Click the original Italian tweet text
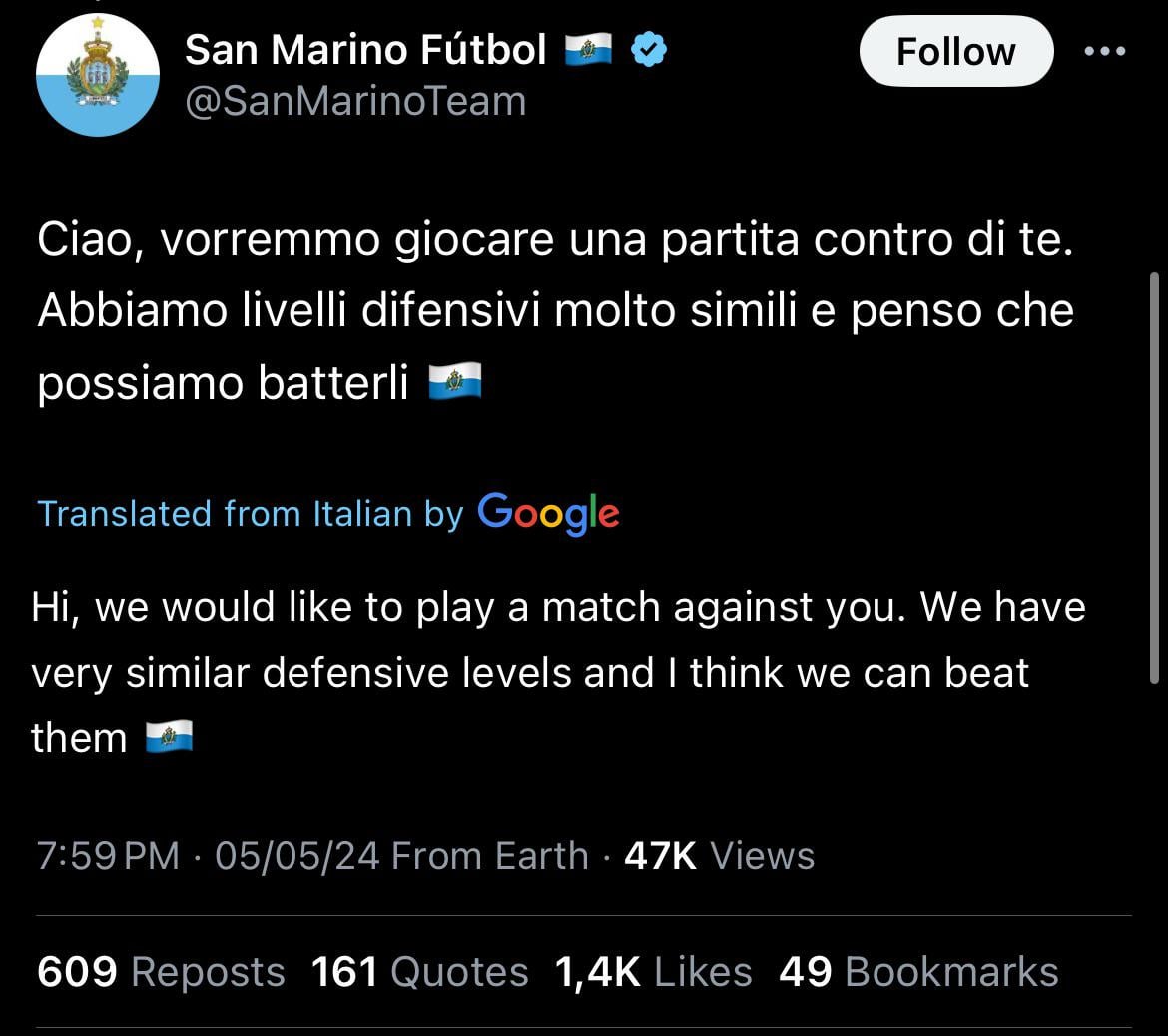1168x1036 pixels. coord(556,310)
